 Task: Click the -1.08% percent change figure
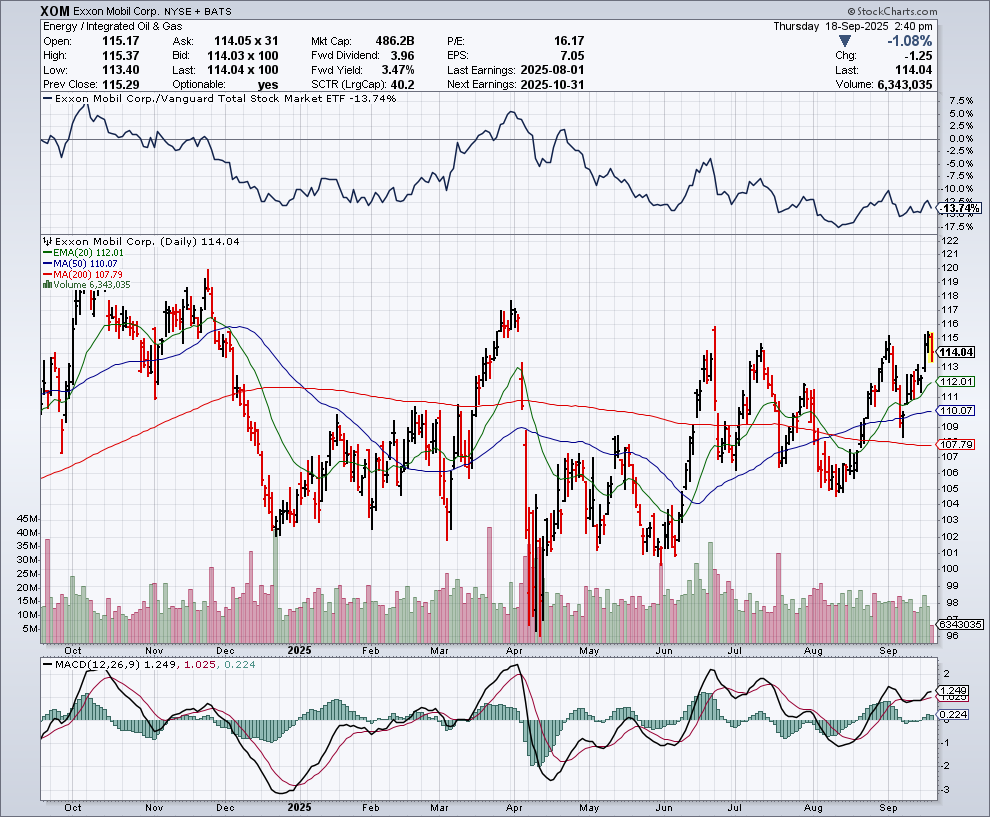(x=909, y=41)
